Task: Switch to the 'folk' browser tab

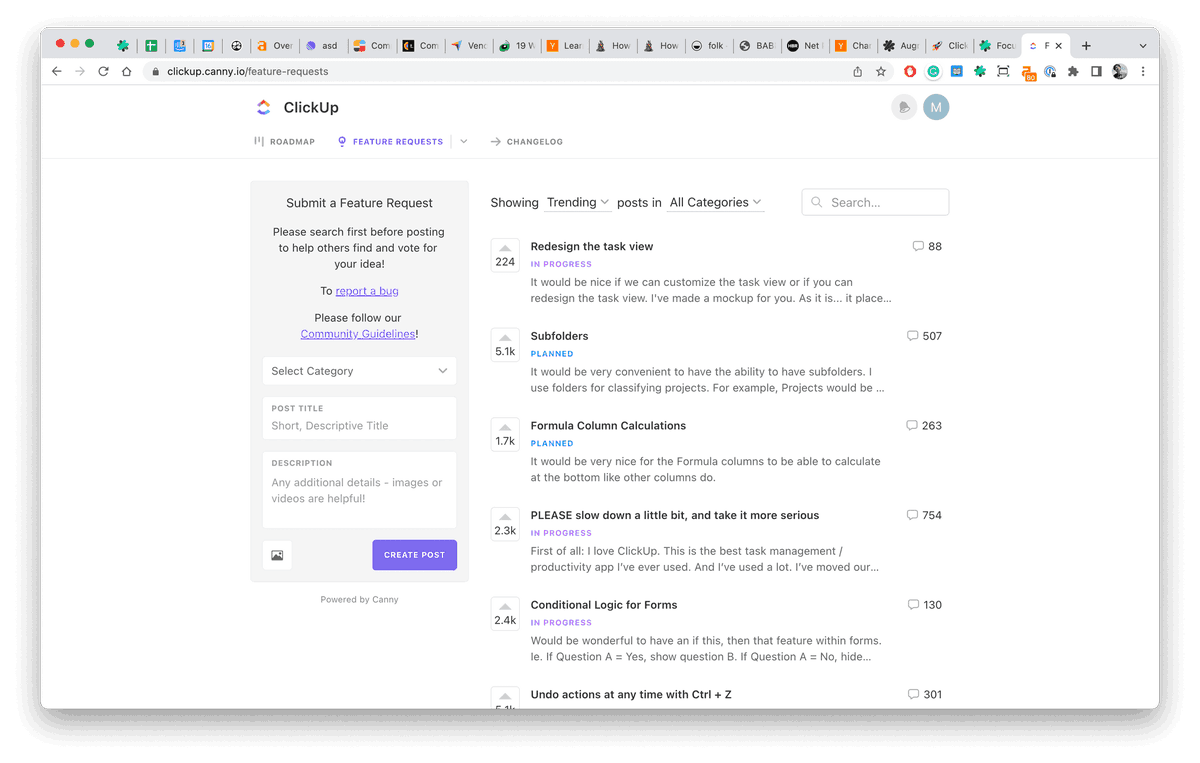Action: tap(707, 46)
